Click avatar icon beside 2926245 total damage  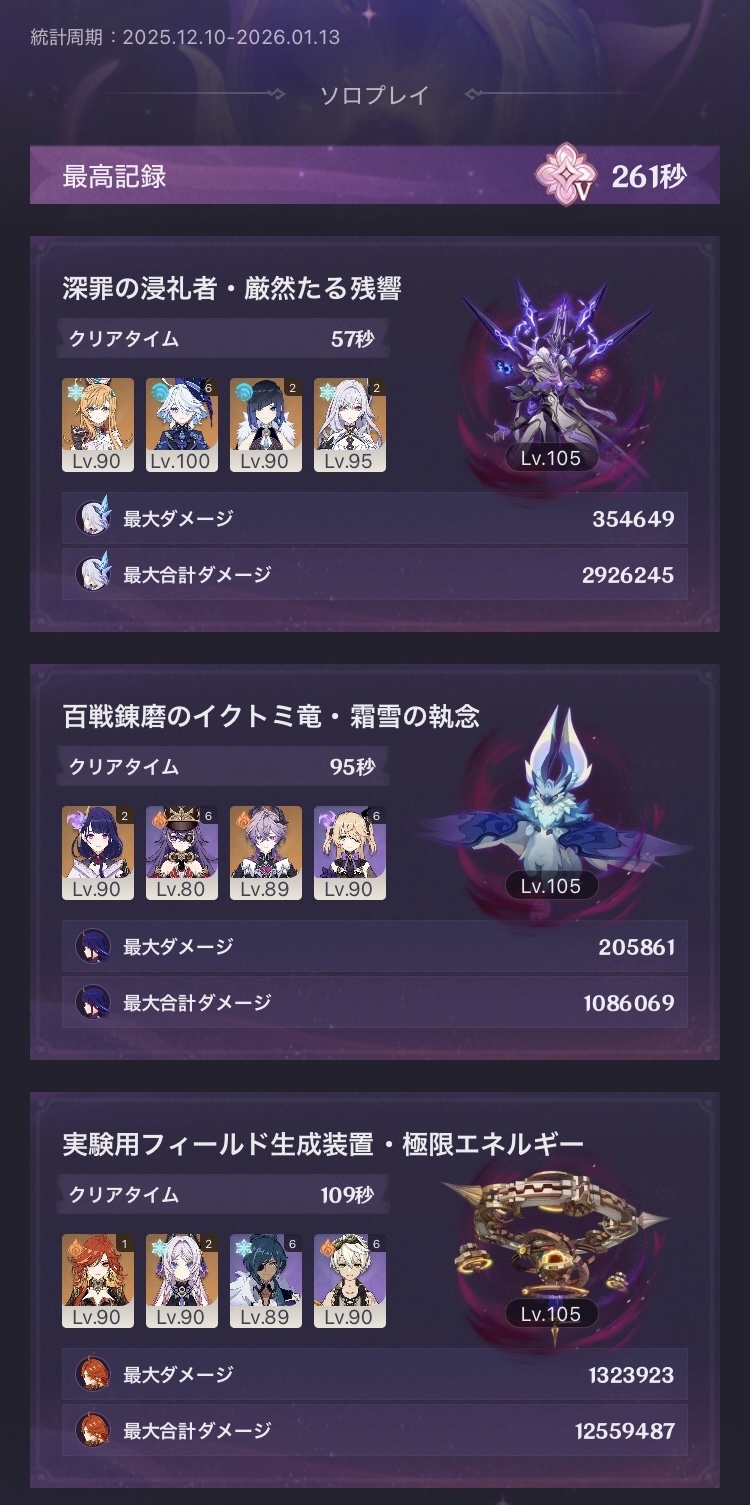coord(93,574)
